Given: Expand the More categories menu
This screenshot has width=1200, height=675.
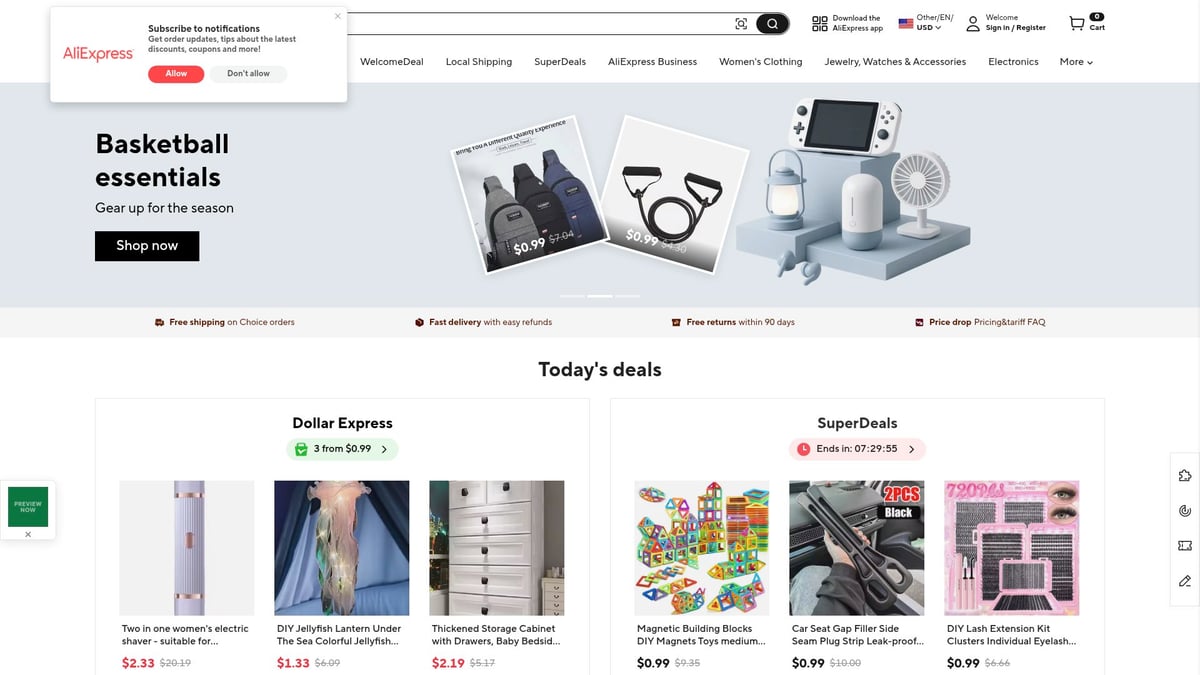Looking at the screenshot, I should (x=1076, y=62).
